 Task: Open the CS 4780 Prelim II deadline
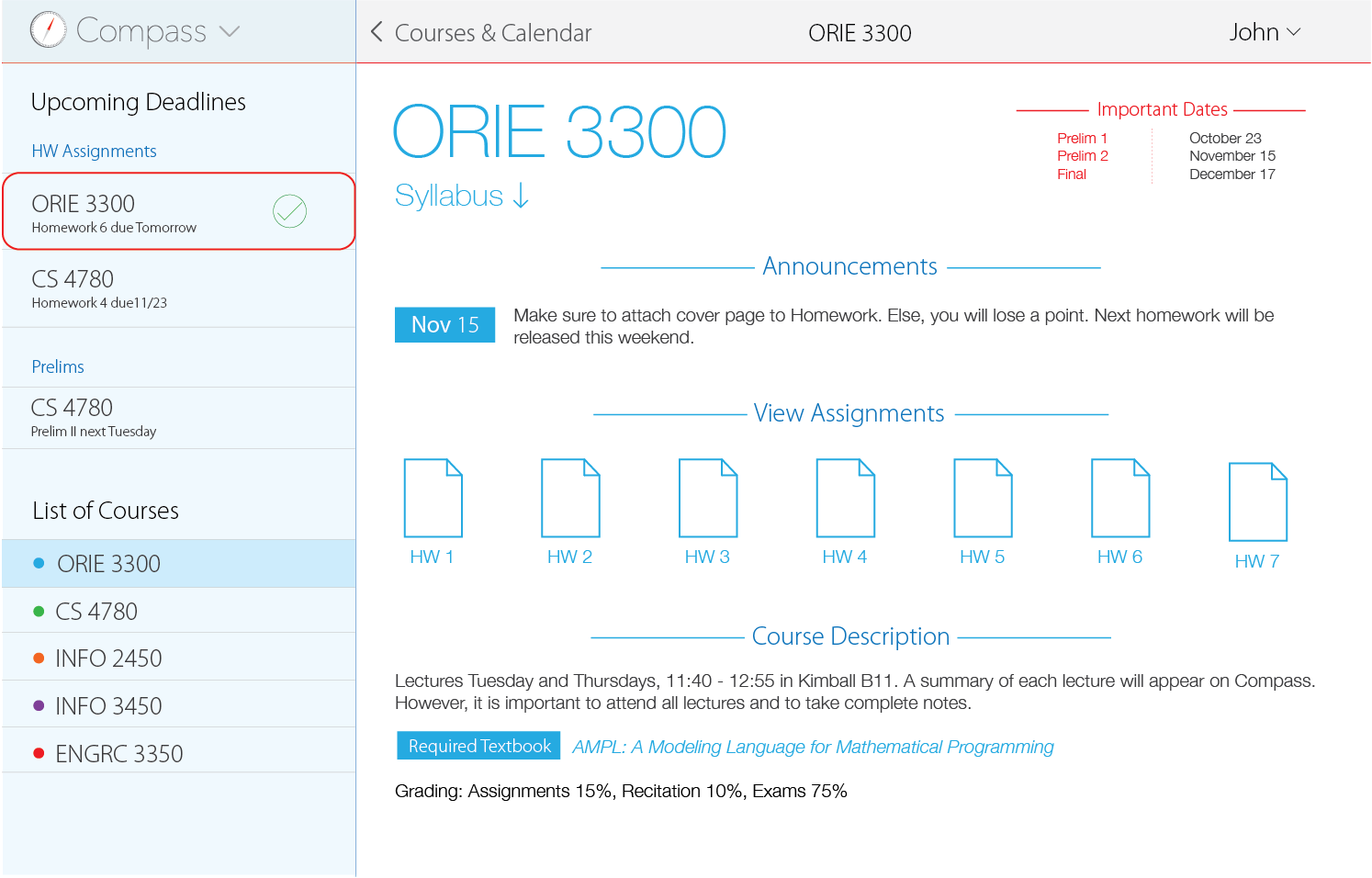[179, 418]
